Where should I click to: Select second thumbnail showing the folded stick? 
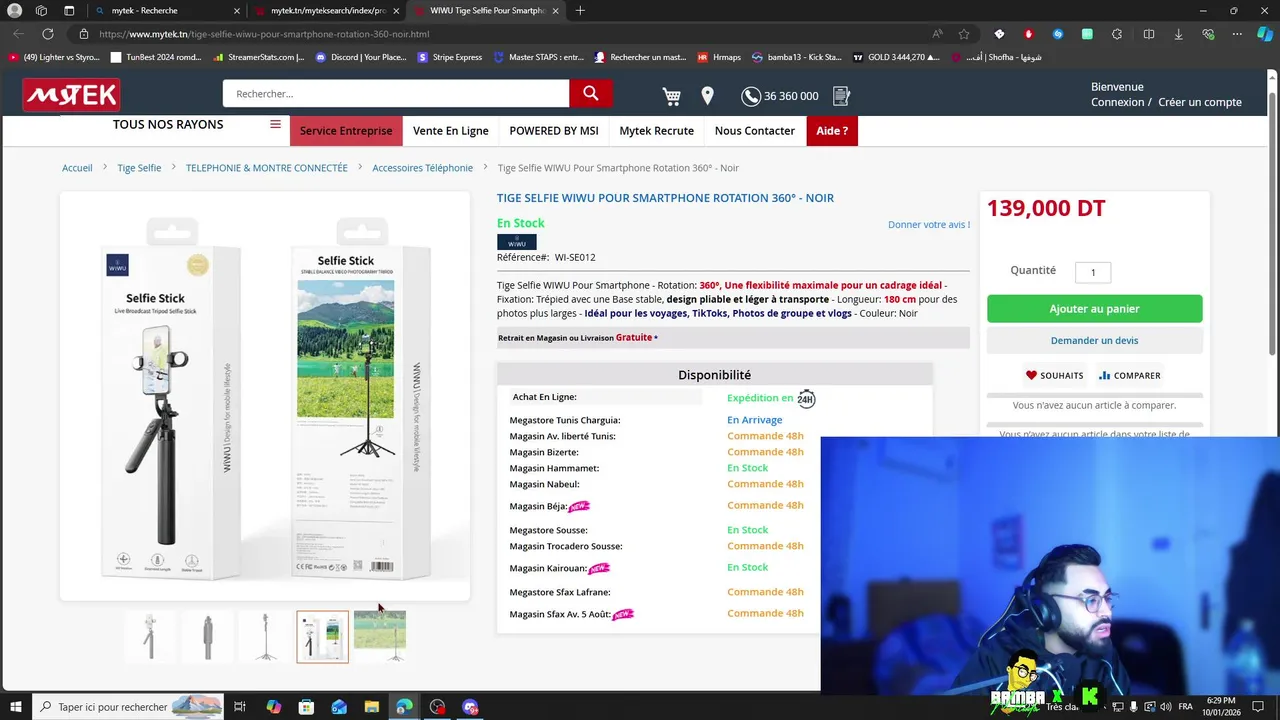[208, 637]
